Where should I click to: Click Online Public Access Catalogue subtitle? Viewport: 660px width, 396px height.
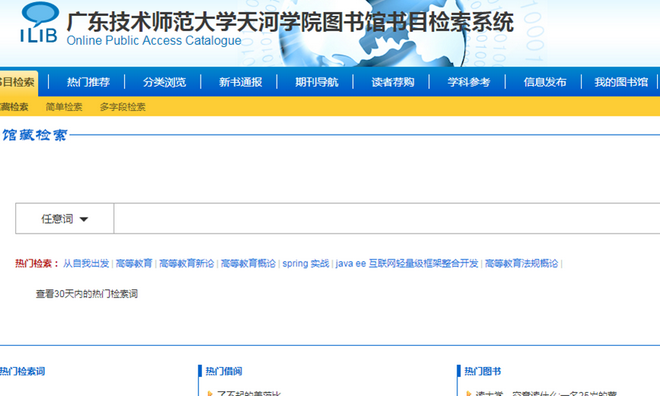point(154,40)
